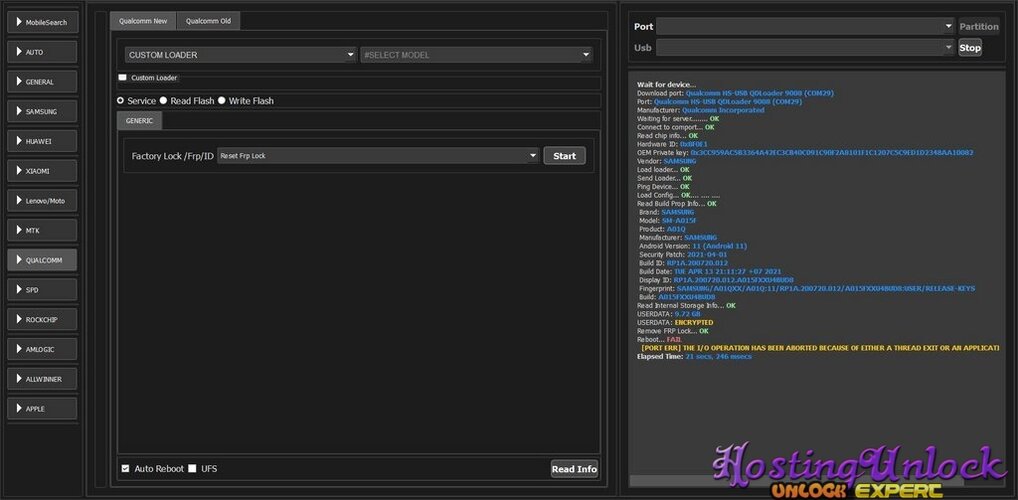
Task: Click the 'Wait for device...' log line
Action: 666,84
